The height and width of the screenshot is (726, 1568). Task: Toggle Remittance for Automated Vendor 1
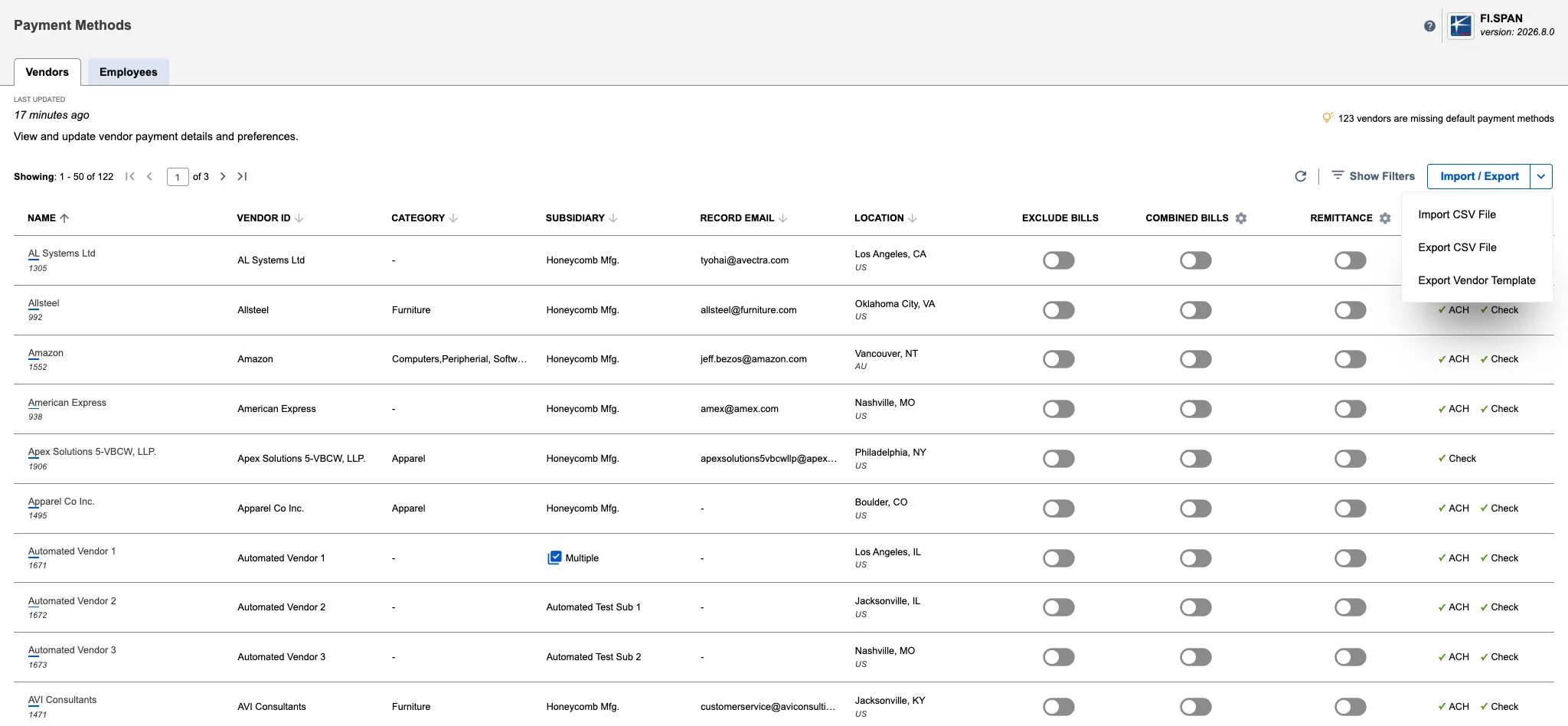(1351, 558)
